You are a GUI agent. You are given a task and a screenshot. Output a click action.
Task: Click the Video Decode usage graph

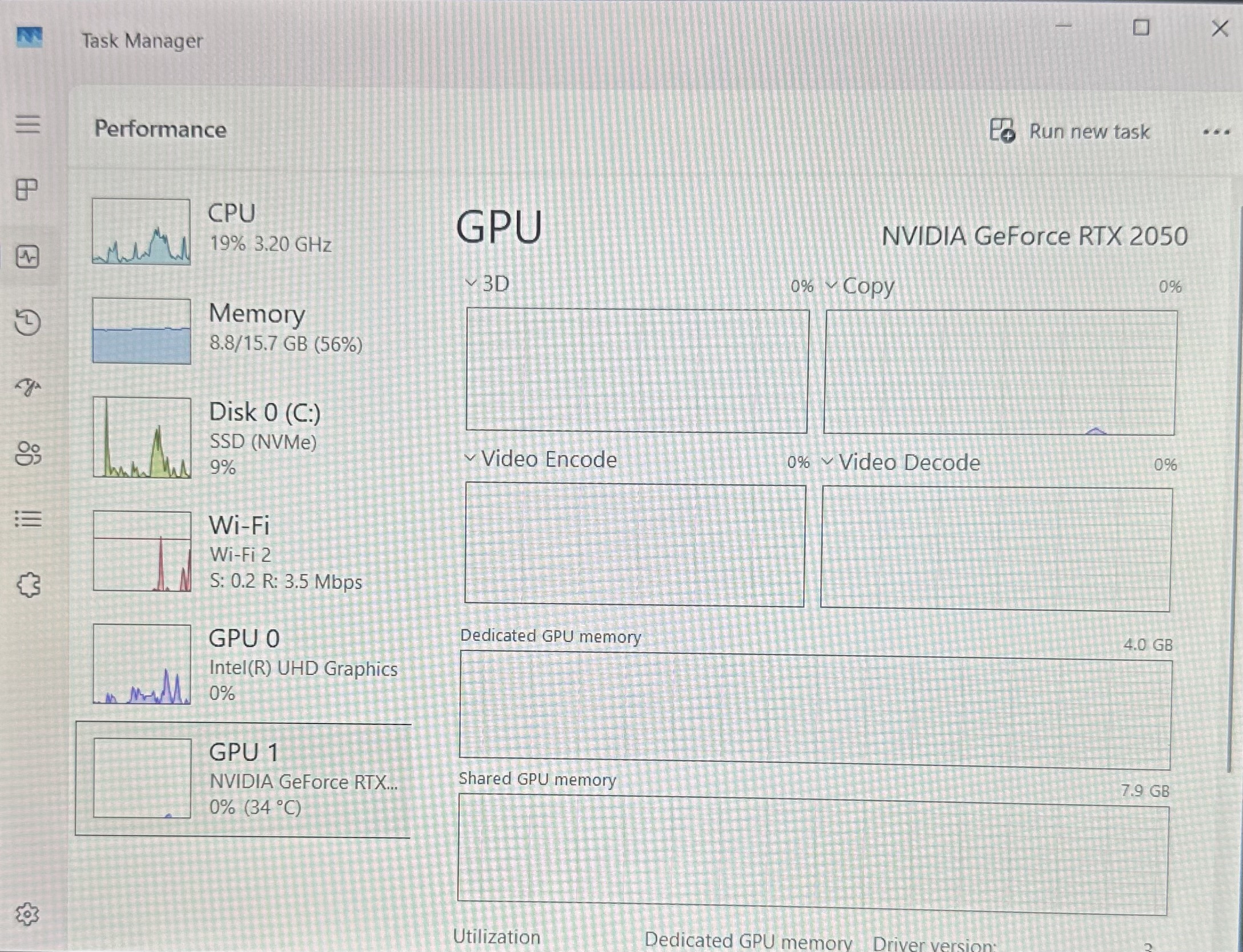[996, 549]
